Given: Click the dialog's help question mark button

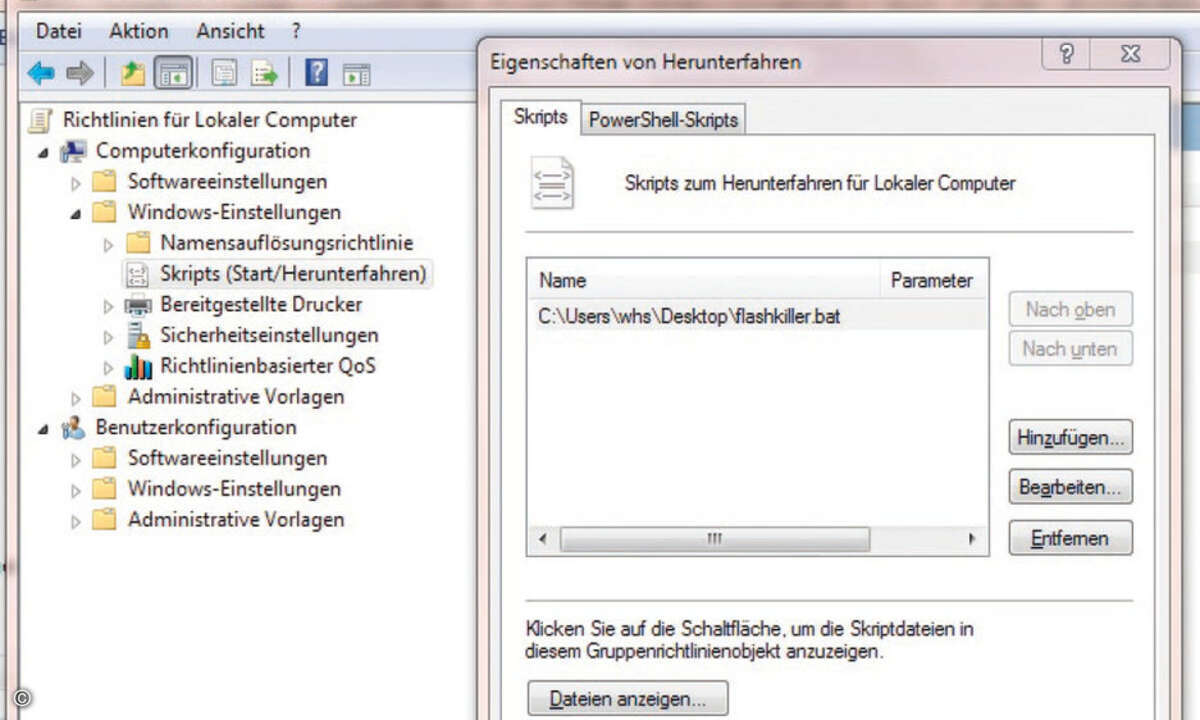Looking at the screenshot, I should (x=1066, y=53).
